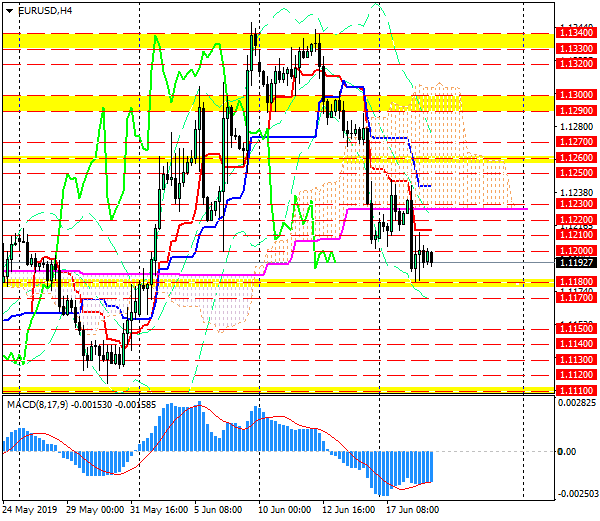Select the 1.11800 price level label
This screenshot has width=600, height=521.
(577, 283)
